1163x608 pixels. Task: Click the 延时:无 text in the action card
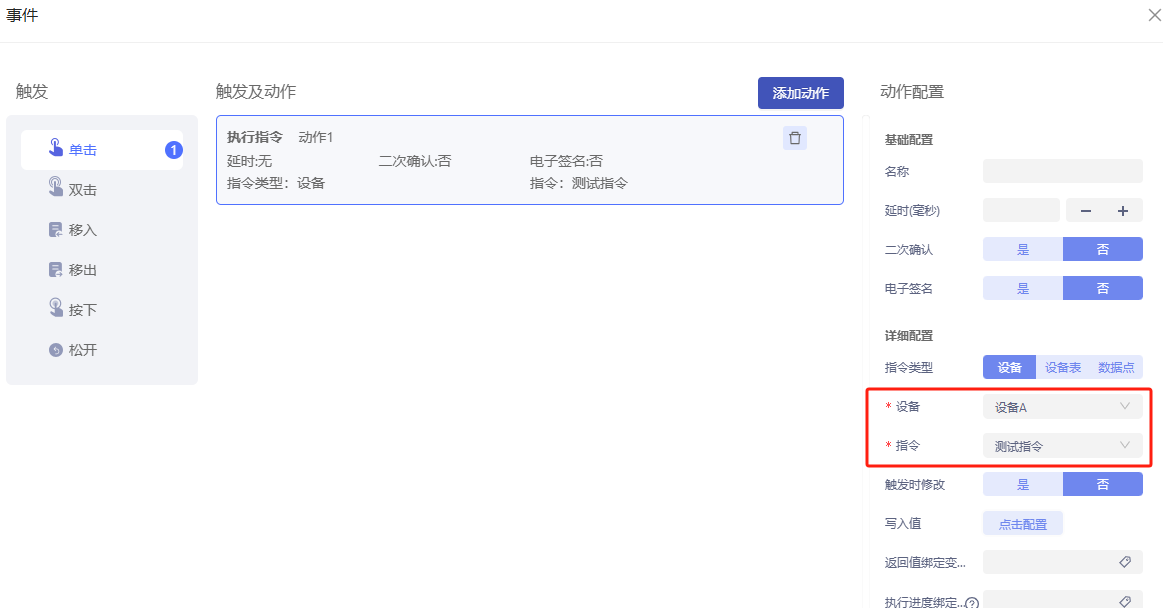click(249, 161)
